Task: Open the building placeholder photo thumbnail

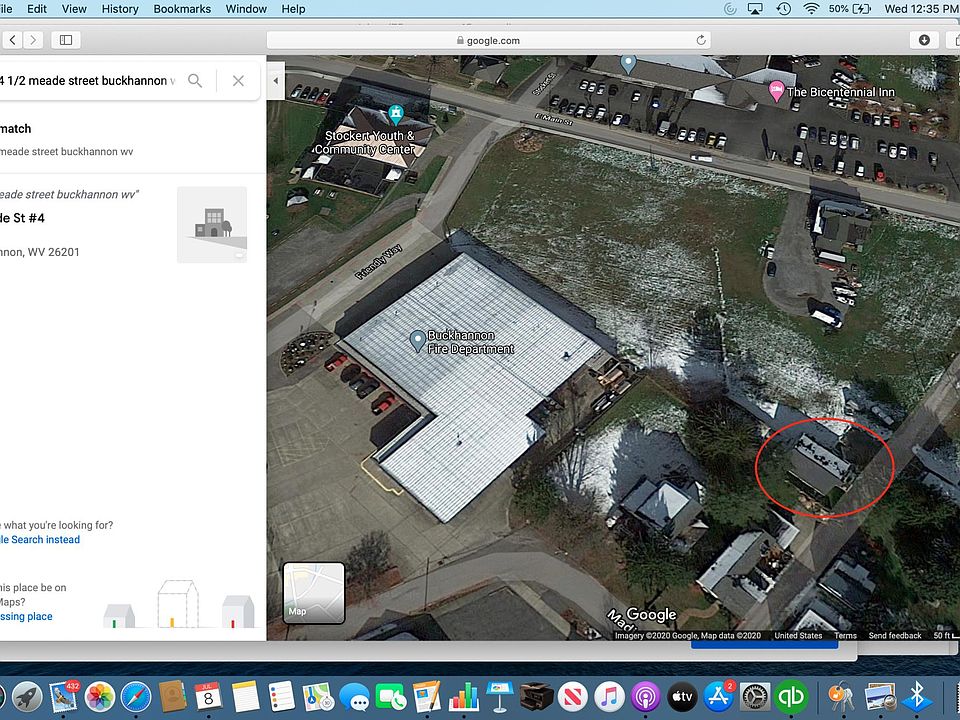Action: [x=212, y=225]
